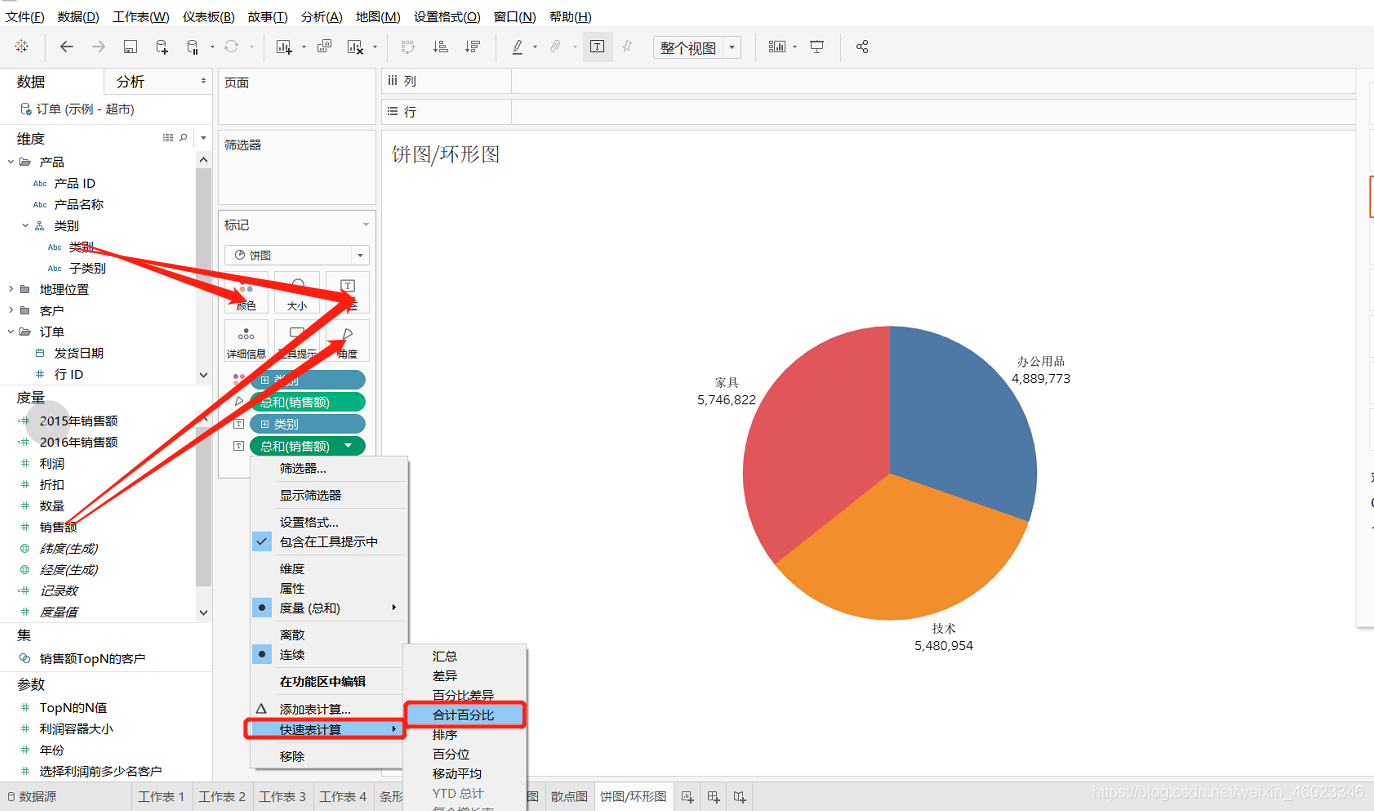Select 合计百分比 in the quick table calculation submenu
Image resolution: width=1374 pixels, height=811 pixels.
465,715
